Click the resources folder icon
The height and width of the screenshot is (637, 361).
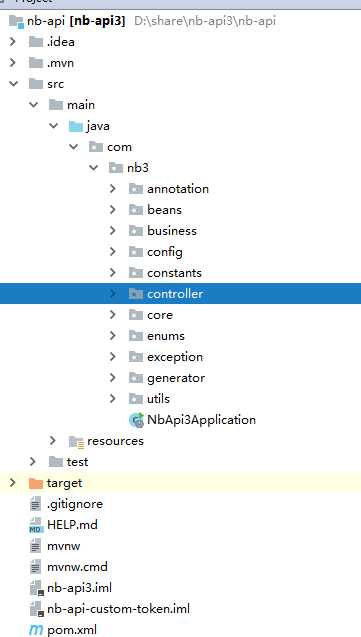76,441
